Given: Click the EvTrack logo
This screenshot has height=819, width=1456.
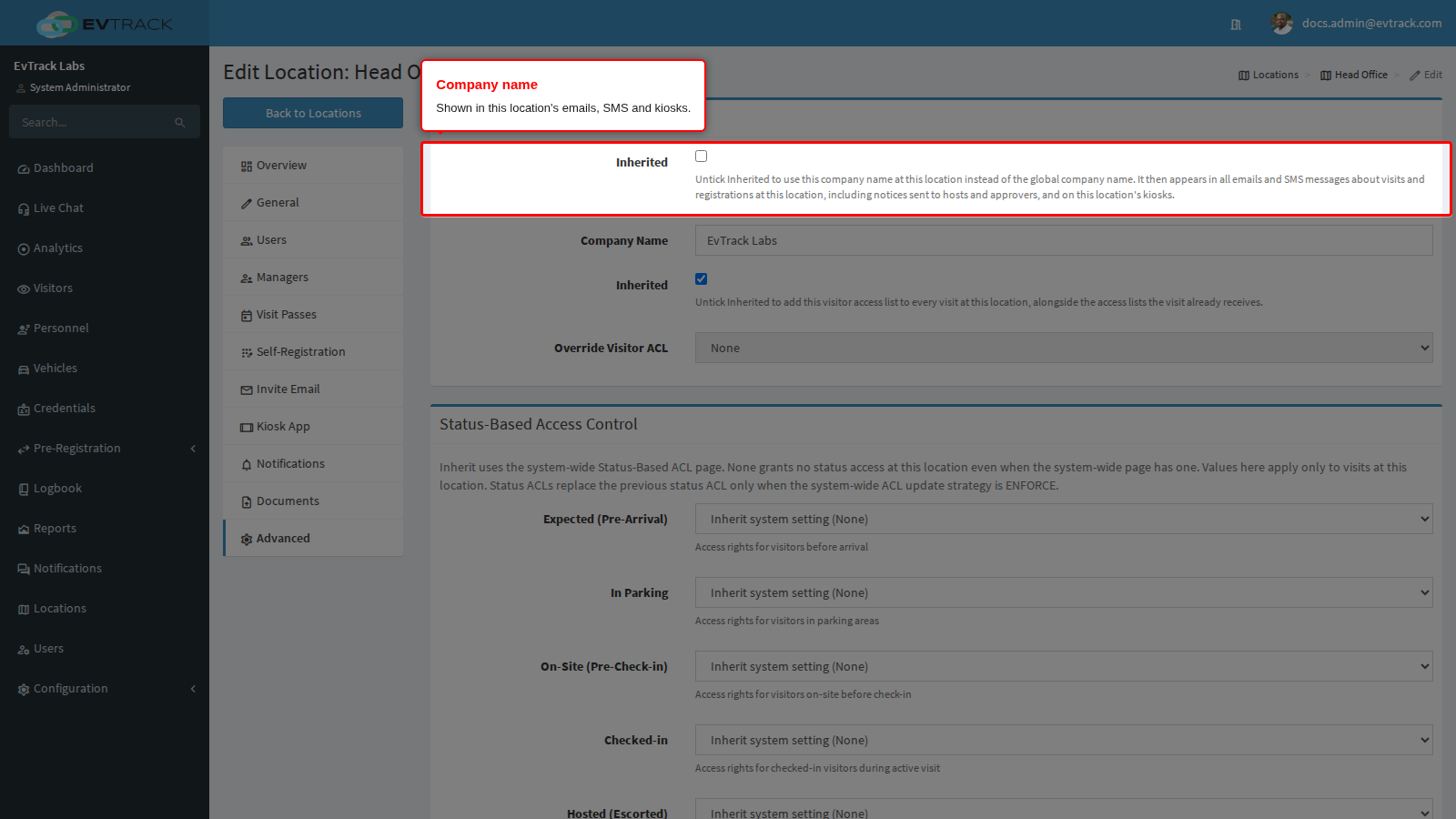Looking at the screenshot, I should [105, 24].
